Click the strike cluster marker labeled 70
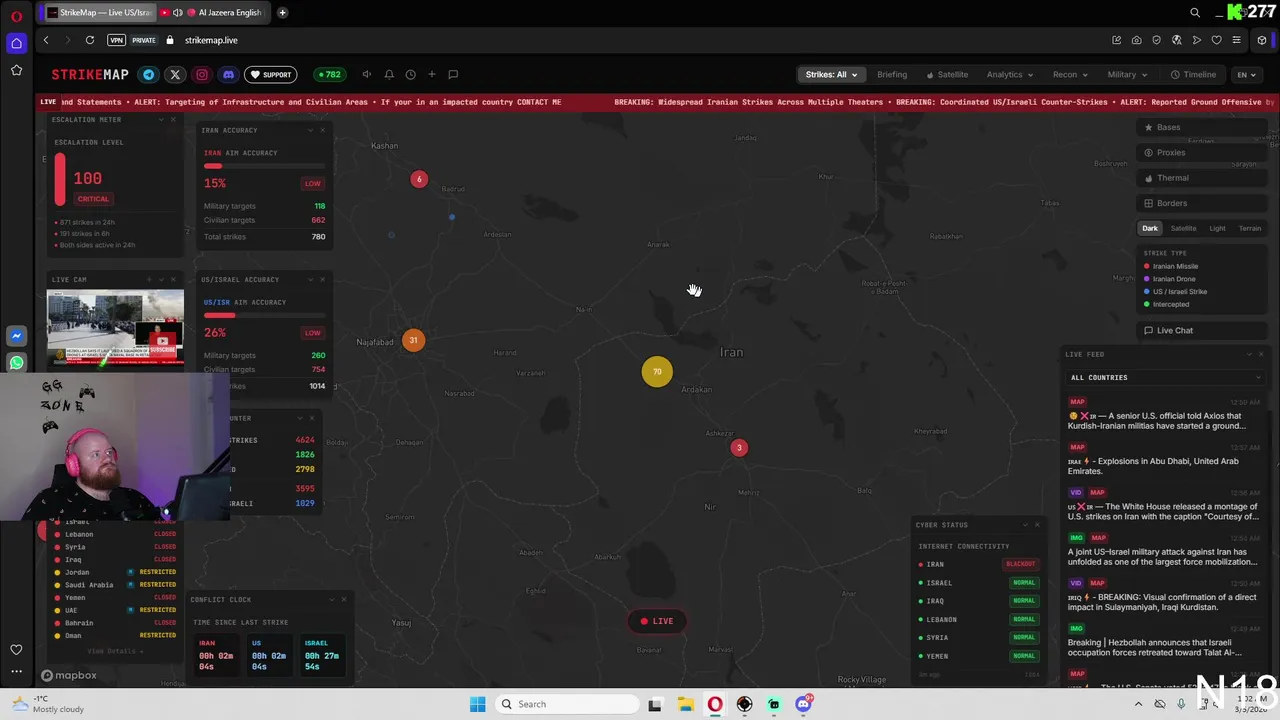 (657, 372)
